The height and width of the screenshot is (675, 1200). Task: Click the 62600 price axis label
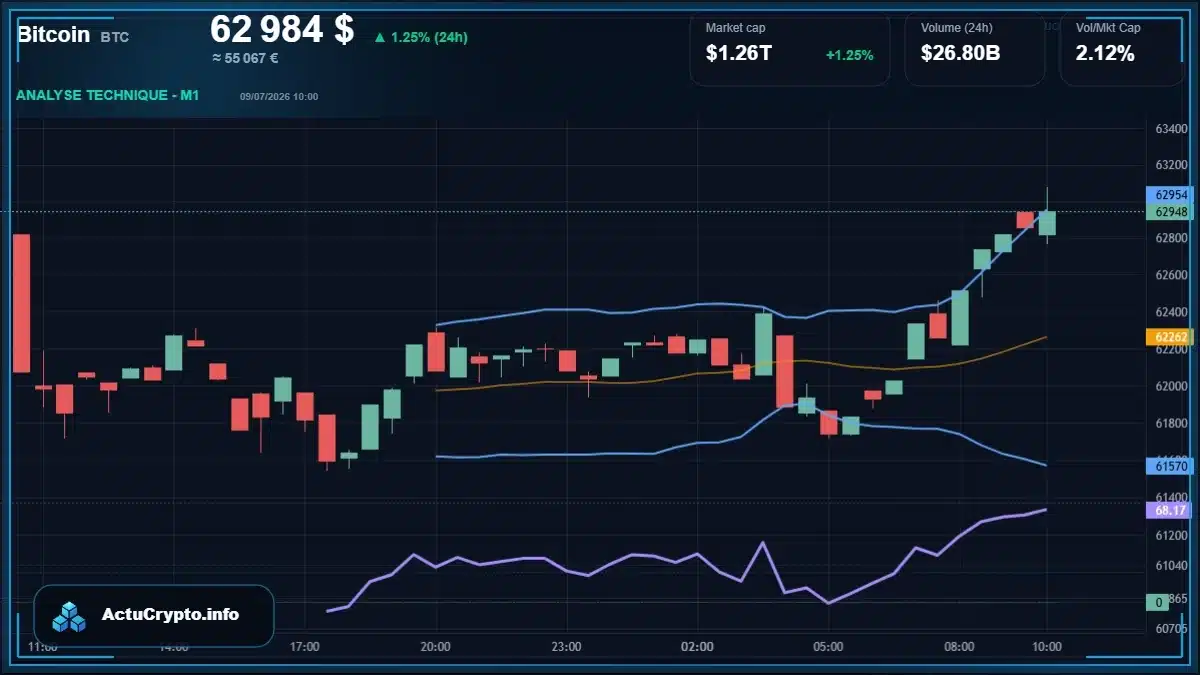[1170, 275]
